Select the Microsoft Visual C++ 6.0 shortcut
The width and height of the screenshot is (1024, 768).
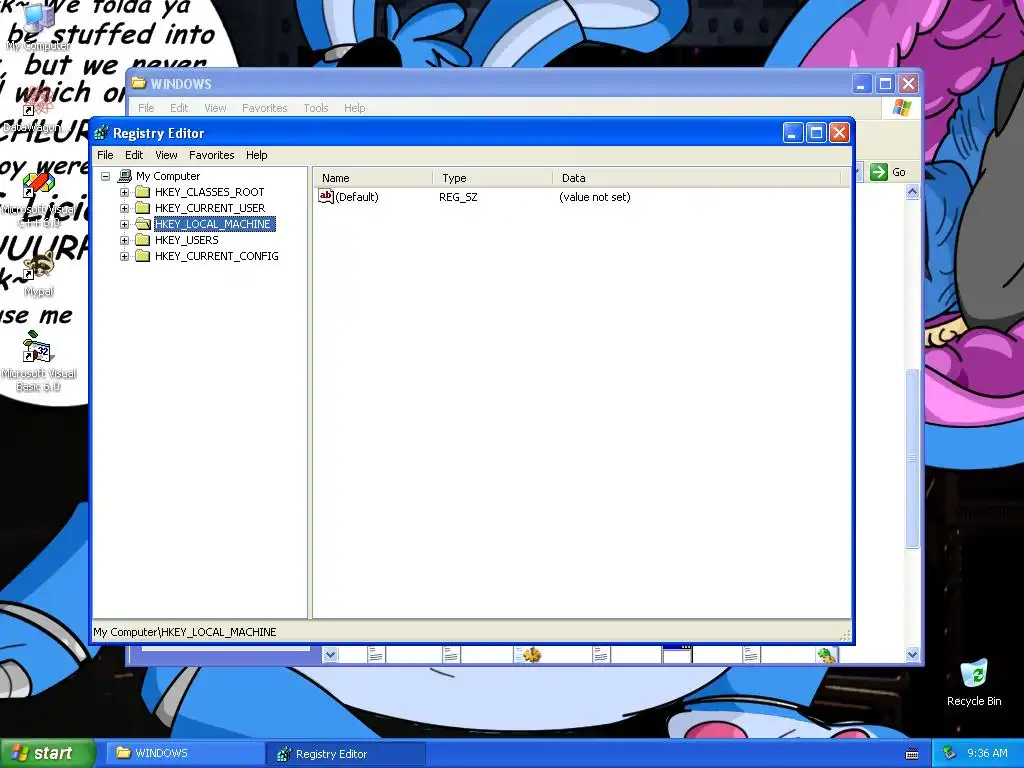point(39,199)
